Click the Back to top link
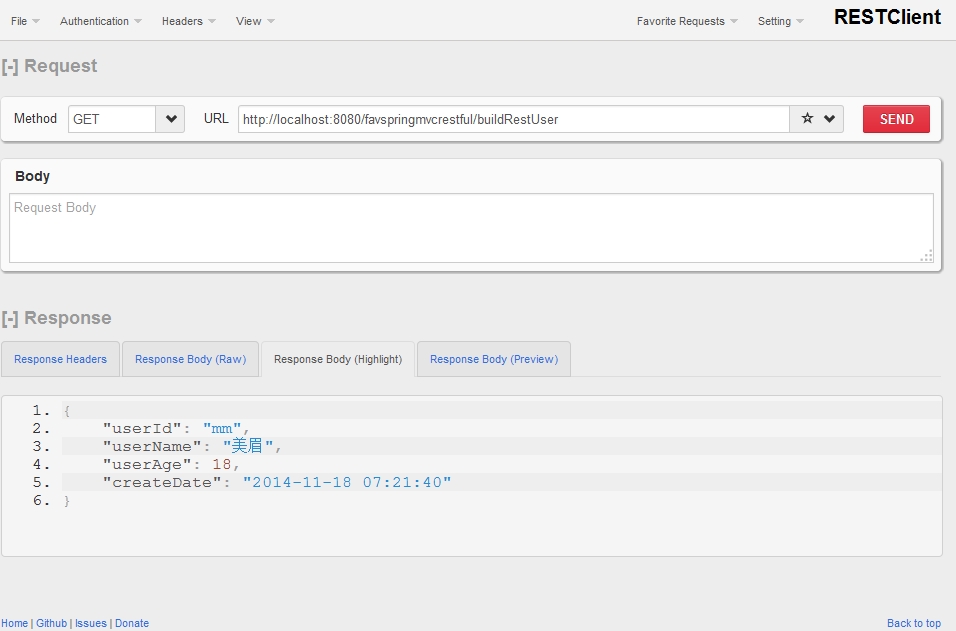956x631 pixels. point(913,623)
